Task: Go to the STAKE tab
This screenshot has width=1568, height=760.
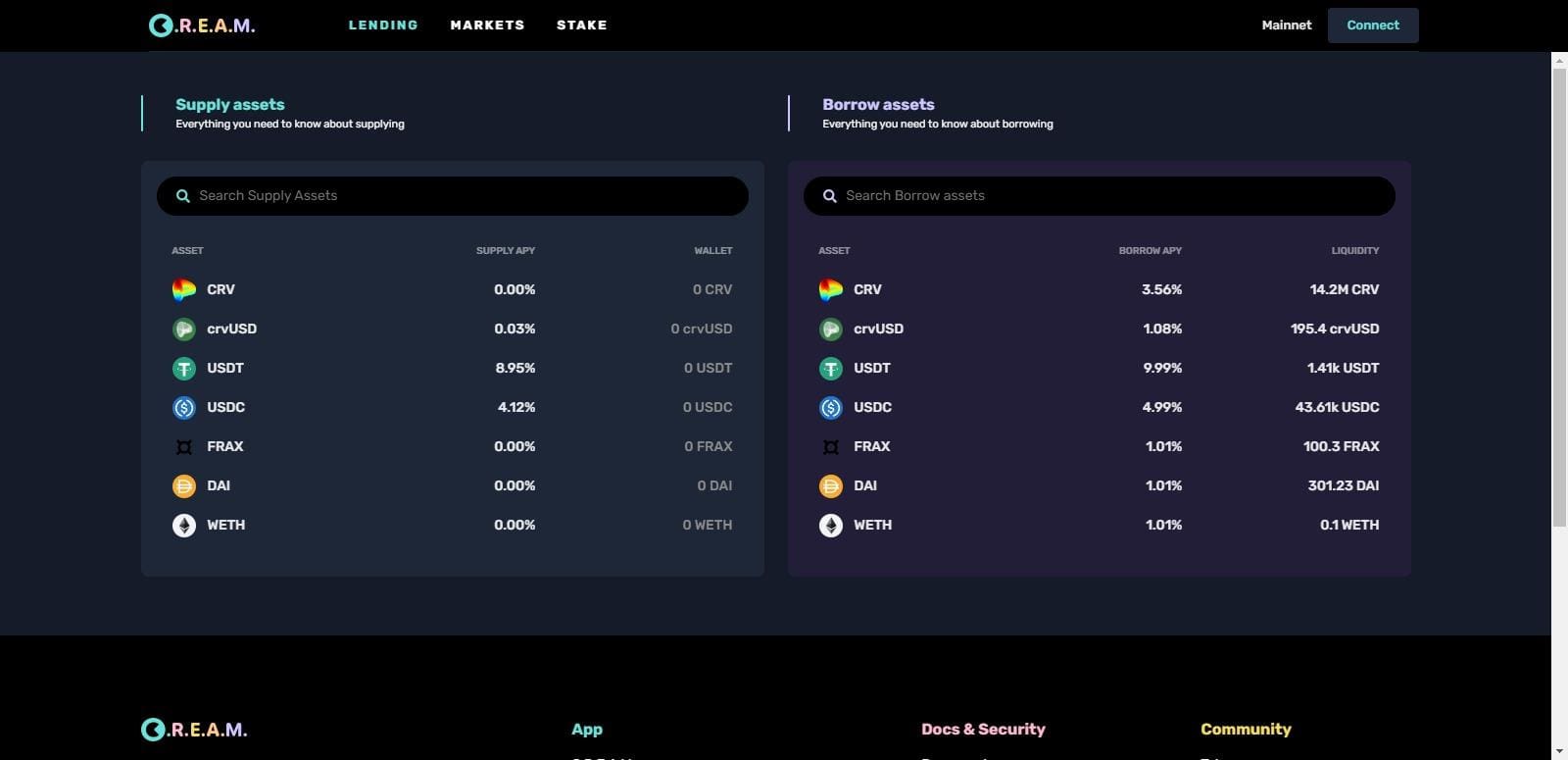Action: point(582,25)
